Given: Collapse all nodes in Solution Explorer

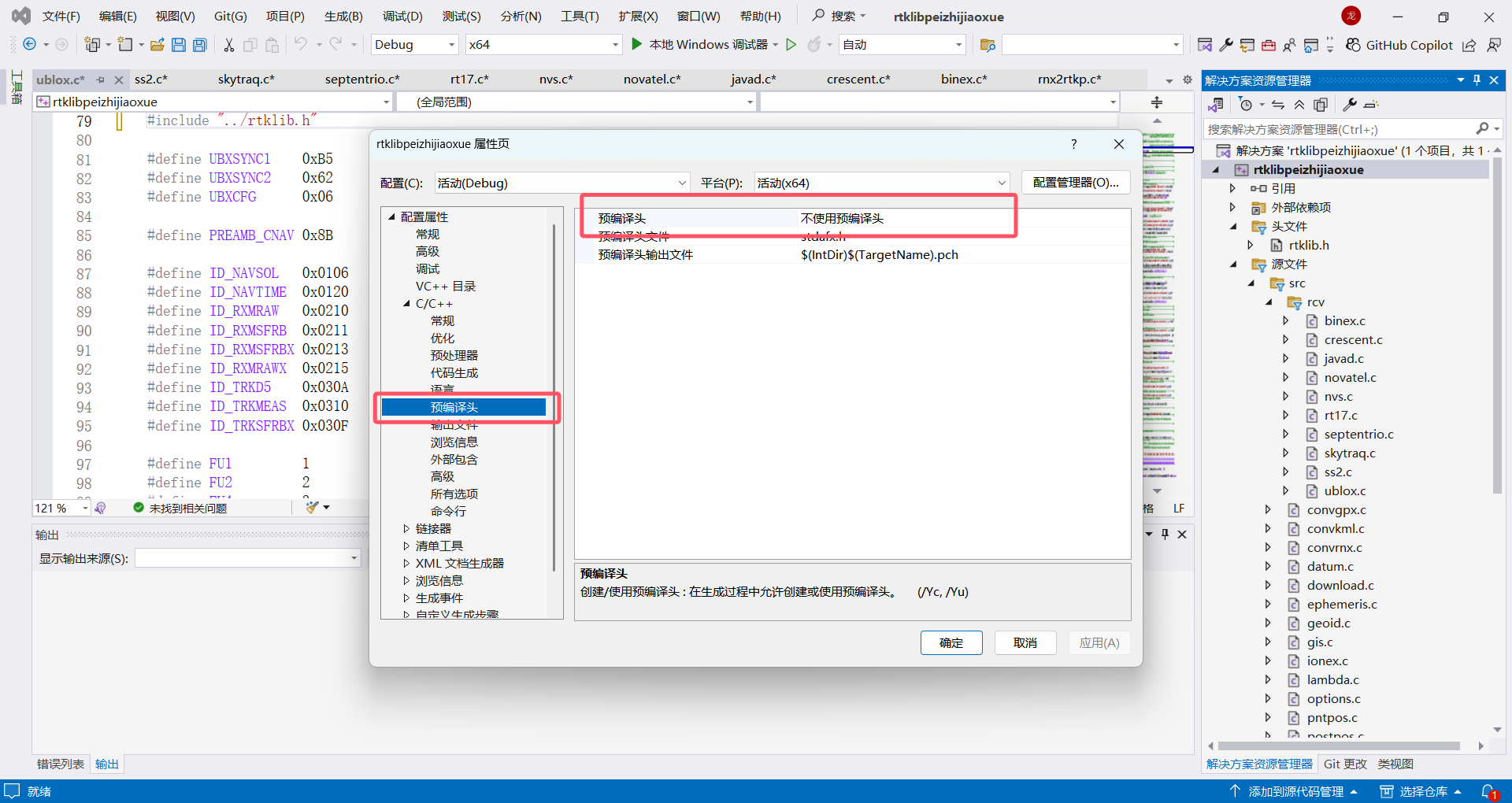Looking at the screenshot, I should click(x=1299, y=104).
